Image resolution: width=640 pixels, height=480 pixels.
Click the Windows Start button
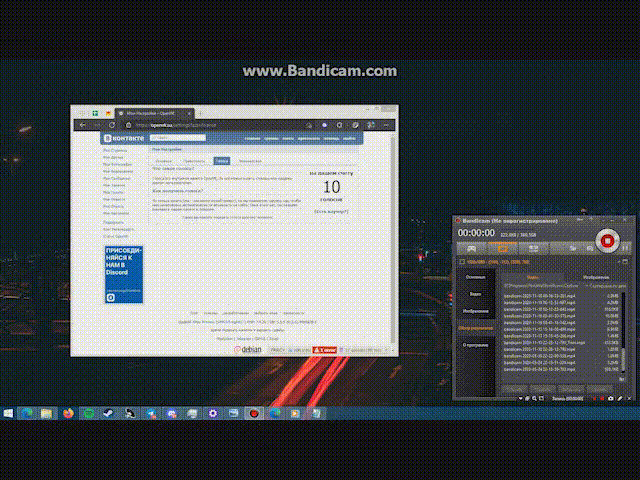[9, 412]
